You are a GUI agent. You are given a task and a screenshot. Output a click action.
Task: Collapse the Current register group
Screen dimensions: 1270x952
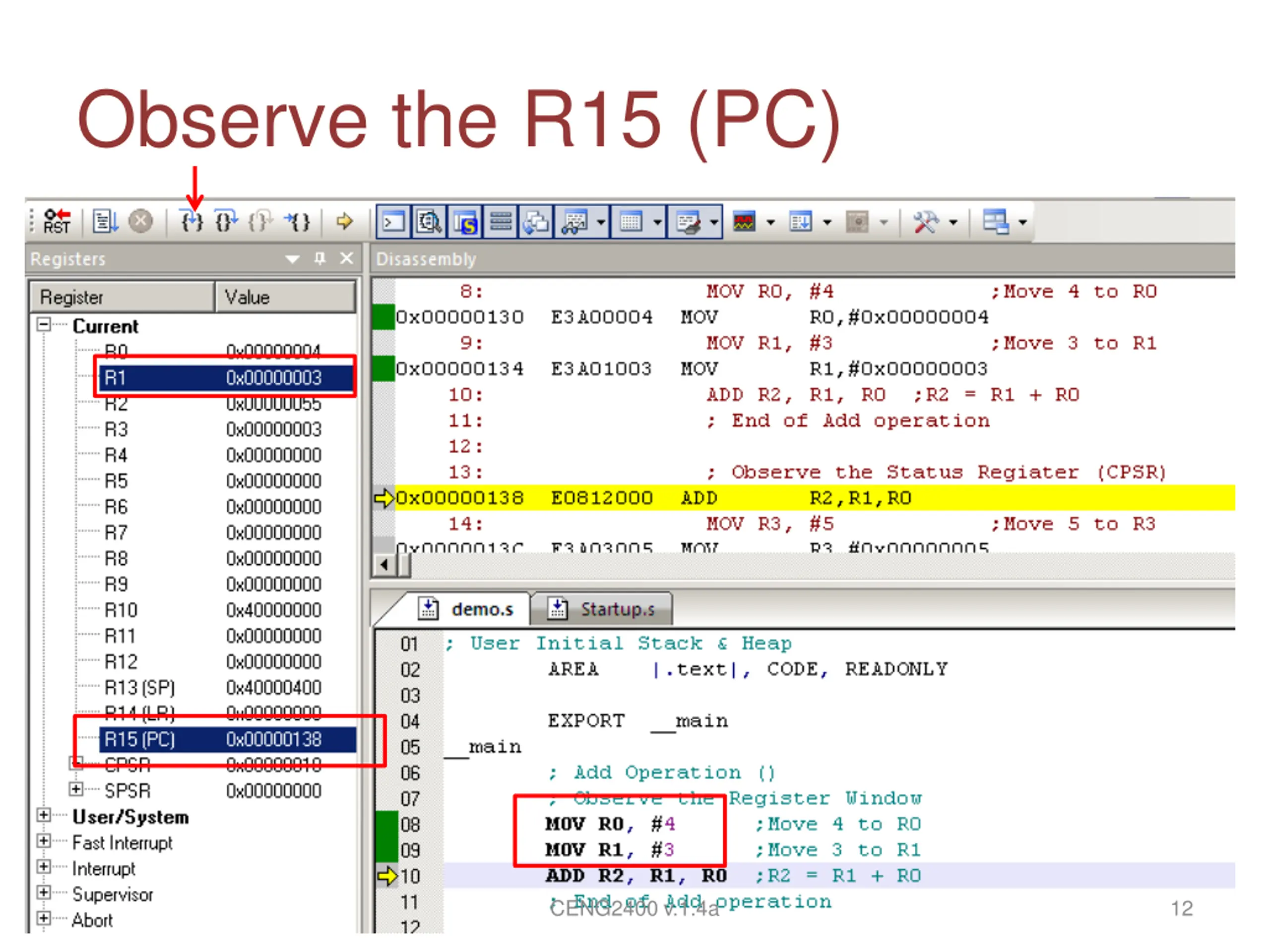tap(44, 324)
